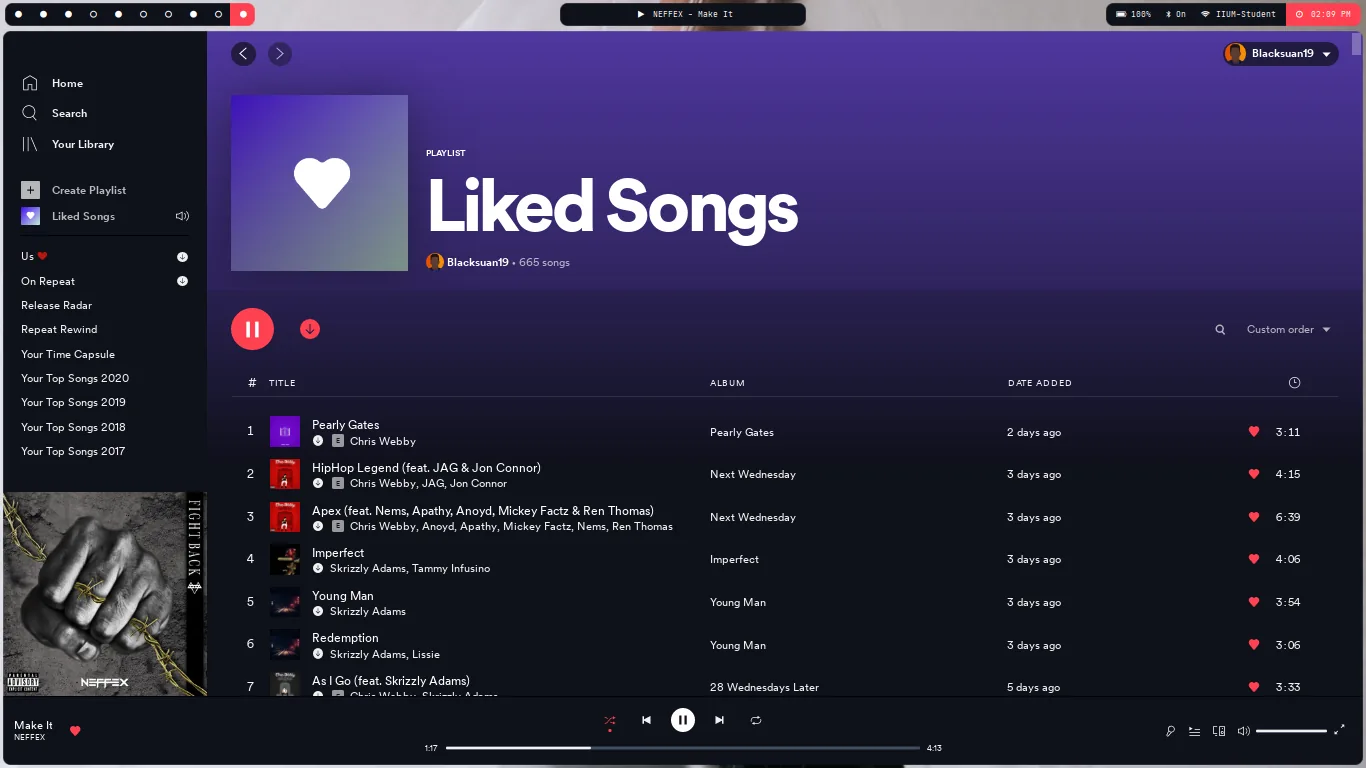Open the Release Radar playlist

(56, 305)
